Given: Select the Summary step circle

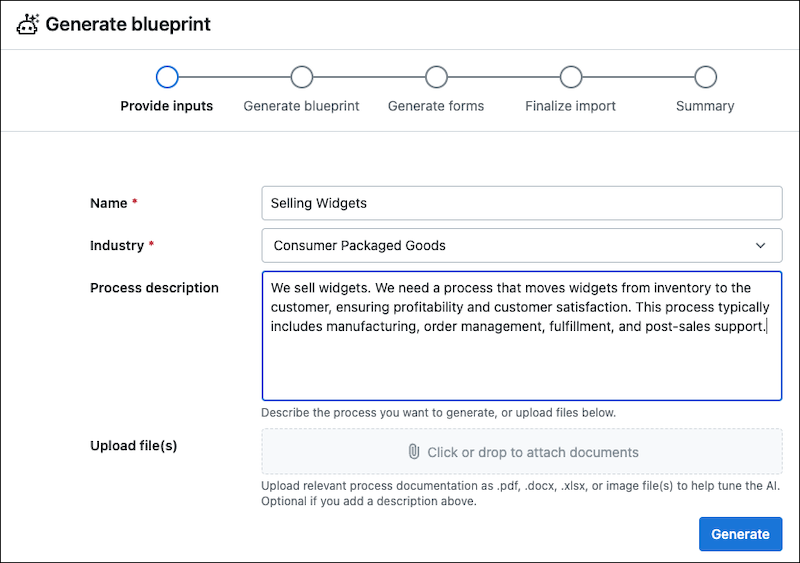Looking at the screenshot, I should coord(706,77).
